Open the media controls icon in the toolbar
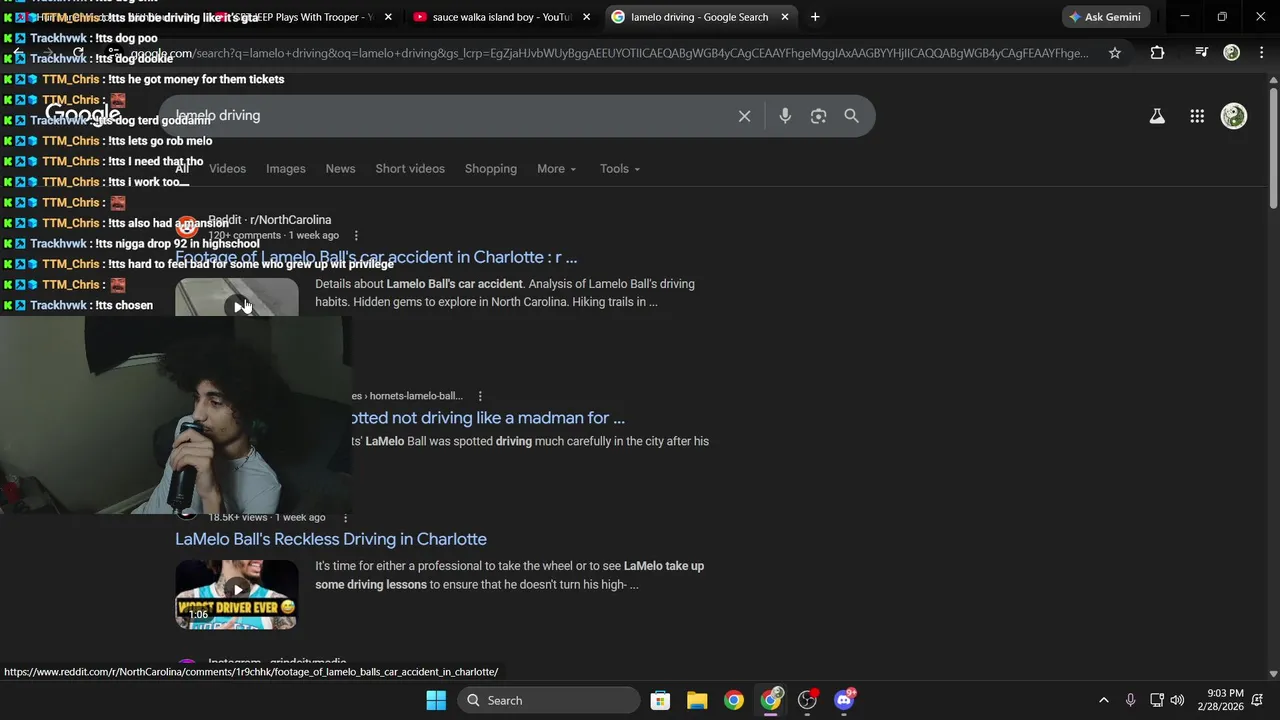Screen dimensions: 1280x720 click(1201, 53)
